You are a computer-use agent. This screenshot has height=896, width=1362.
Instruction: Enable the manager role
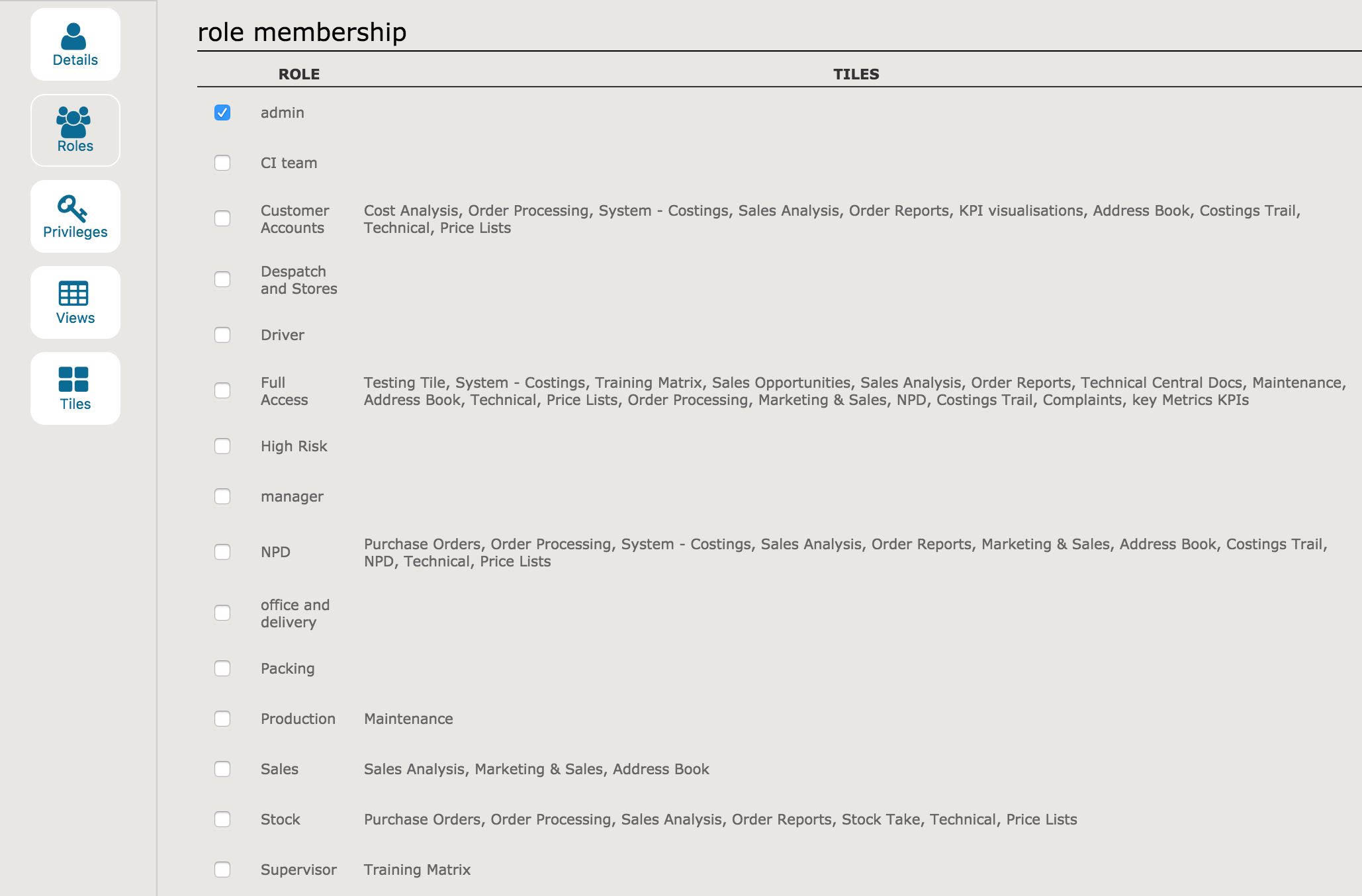click(222, 496)
